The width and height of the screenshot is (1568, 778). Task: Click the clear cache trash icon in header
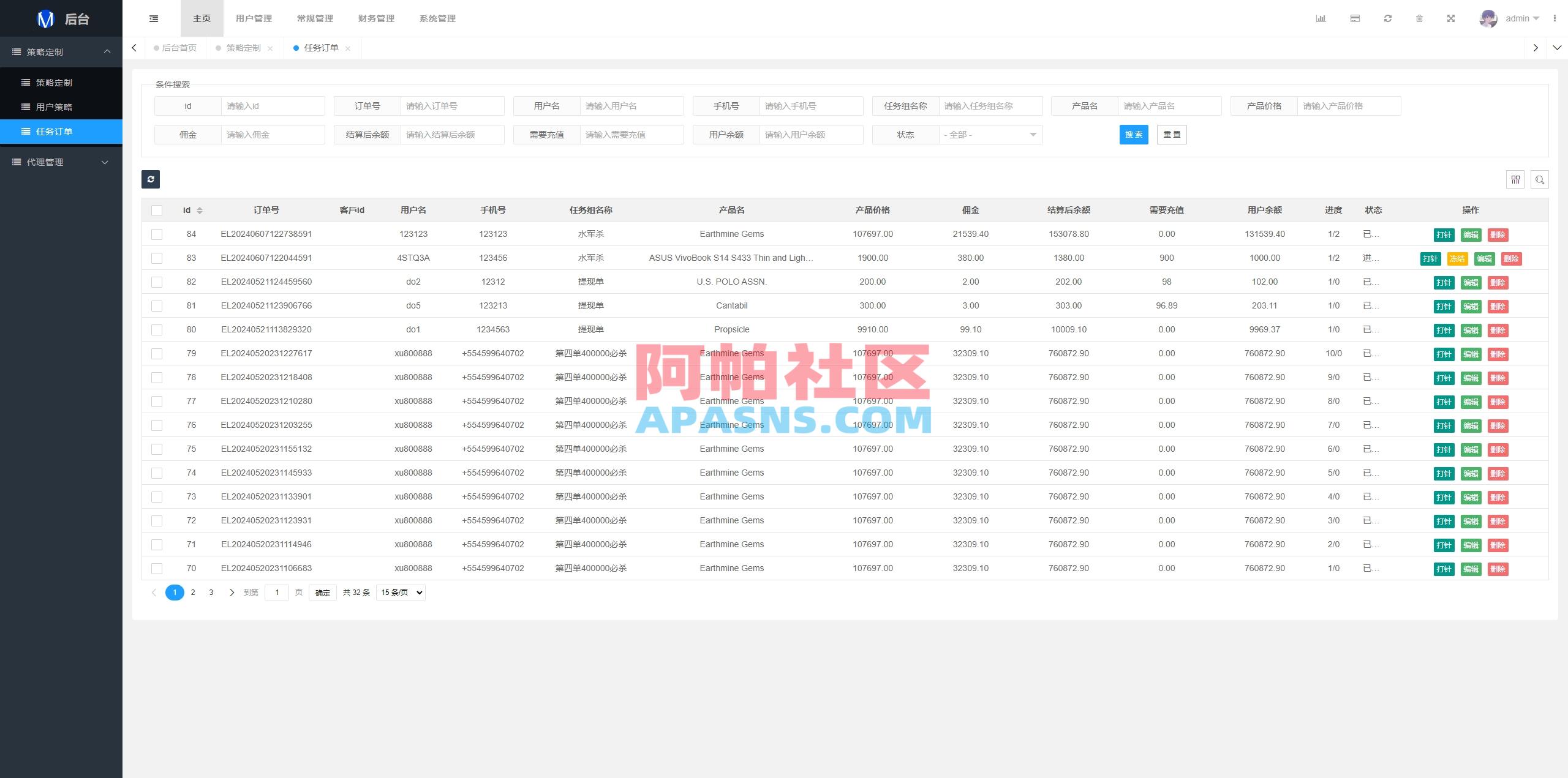1420,18
